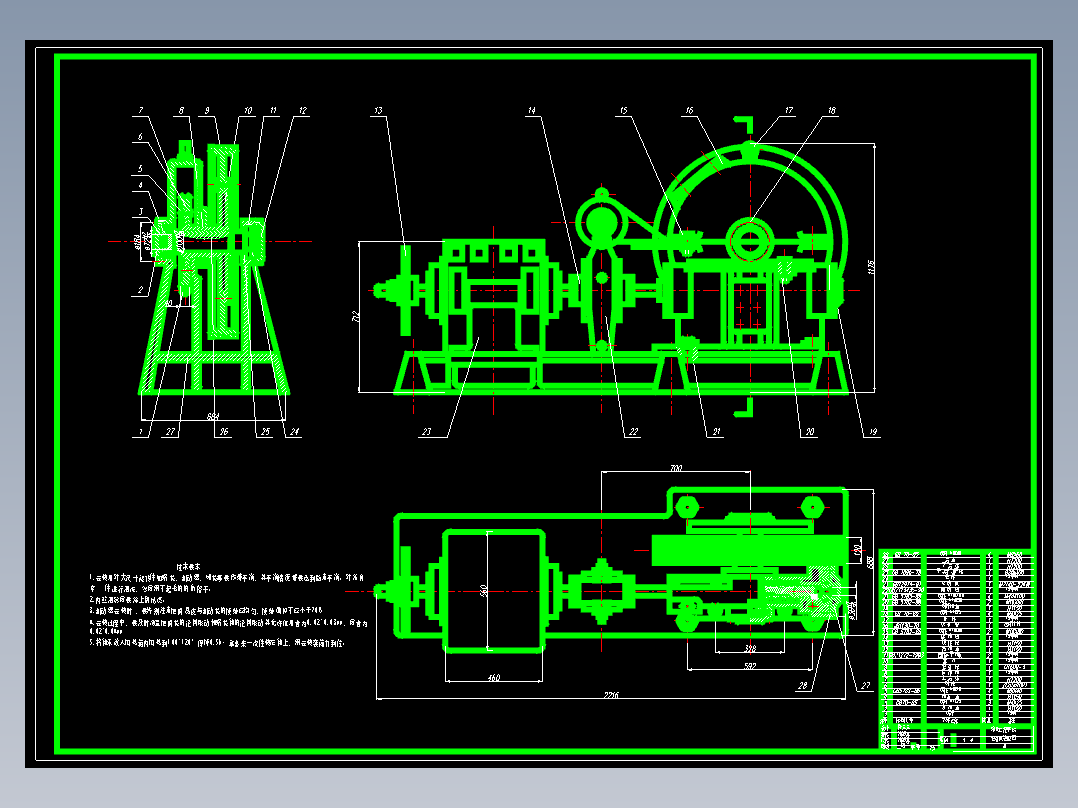Select the 2216 overall length dimension

coord(610,695)
